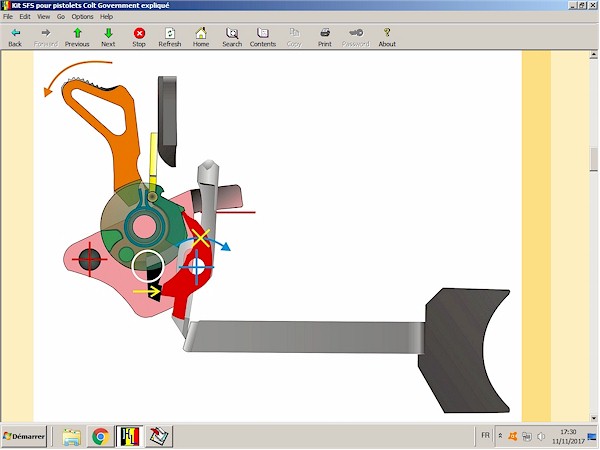Click the vertical scrollbar thumb

(594, 158)
